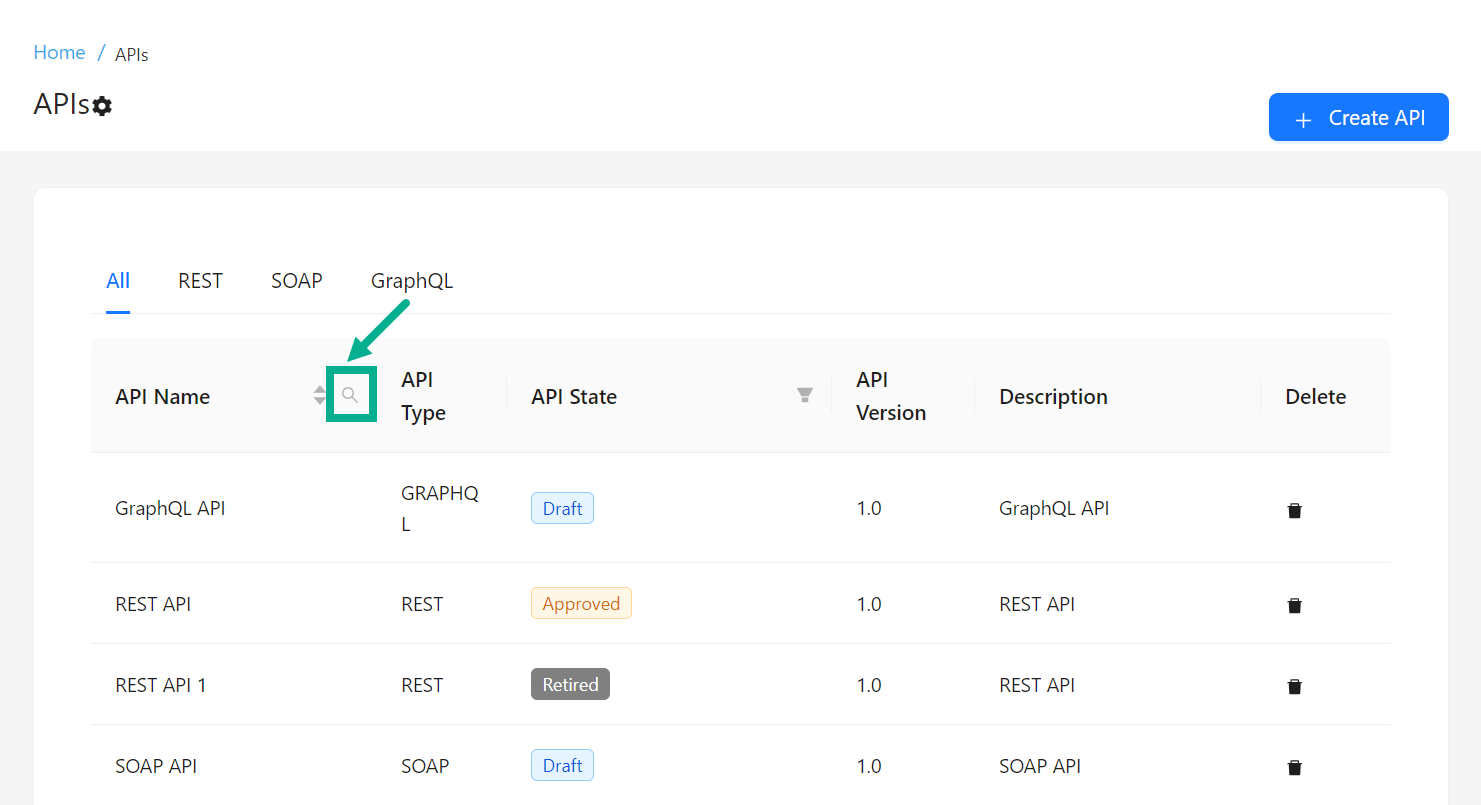Image resolution: width=1481 pixels, height=805 pixels.
Task: Delete the REST API row
Action: (x=1294, y=605)
